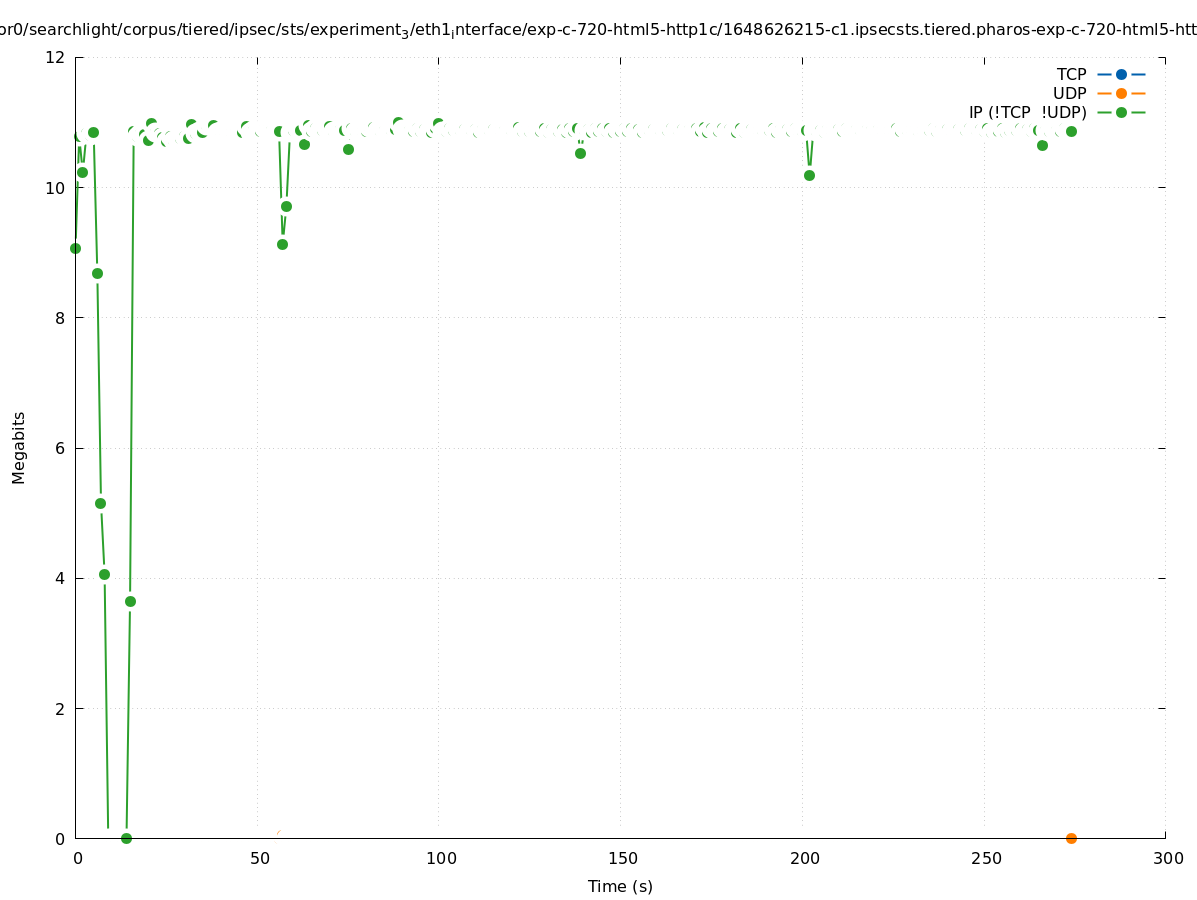Select the IP (!TCP !UDP) legend label

pyautogui.click(x=1027, y=112)
